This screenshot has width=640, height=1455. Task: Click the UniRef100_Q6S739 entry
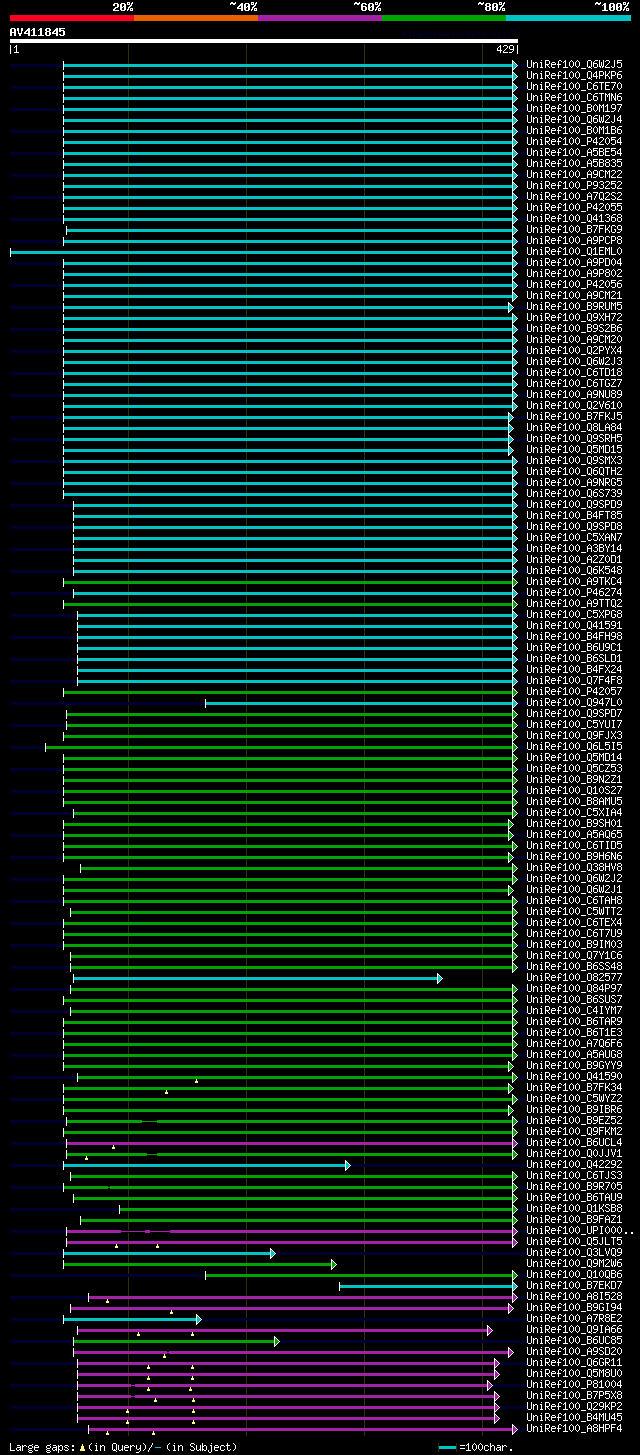coord(574,493)
